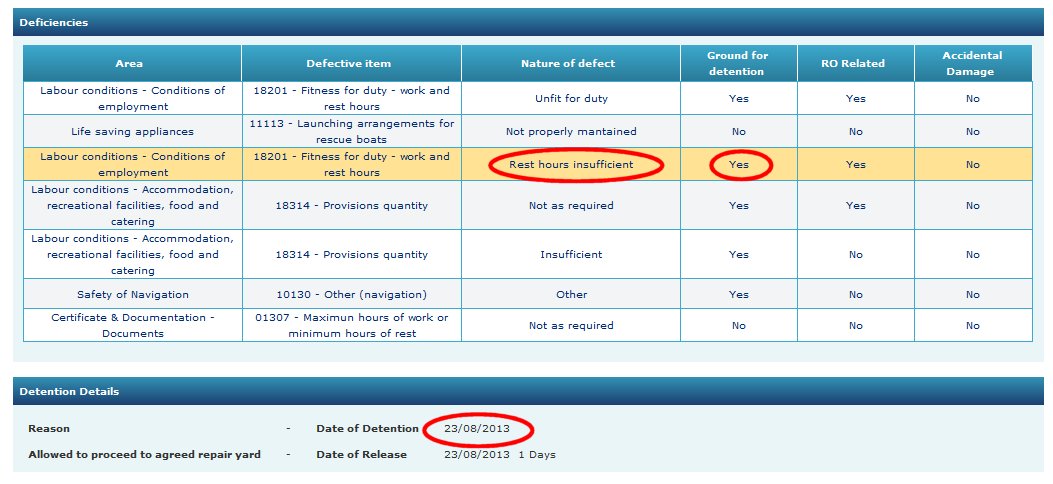Click 'Other' defect in Safety of Navigation row
The width and height of the screenshot is (1053, 484).
coord(571,294)
